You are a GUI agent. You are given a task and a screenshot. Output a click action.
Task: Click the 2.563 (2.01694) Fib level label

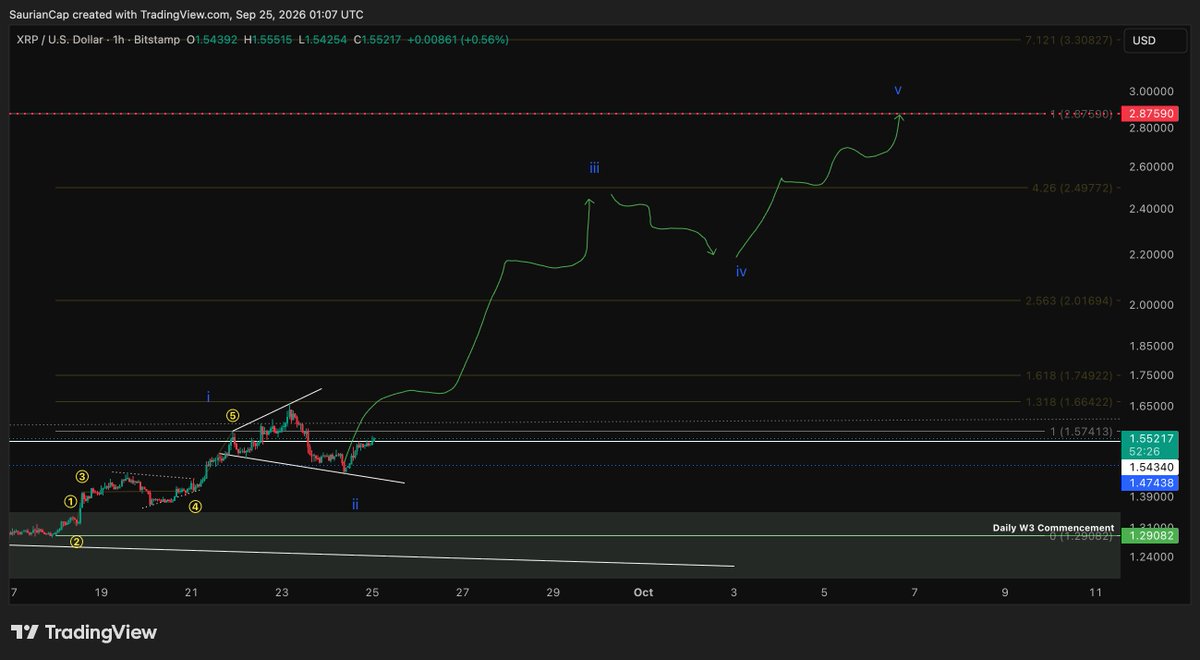click(x=1069, y=301)
